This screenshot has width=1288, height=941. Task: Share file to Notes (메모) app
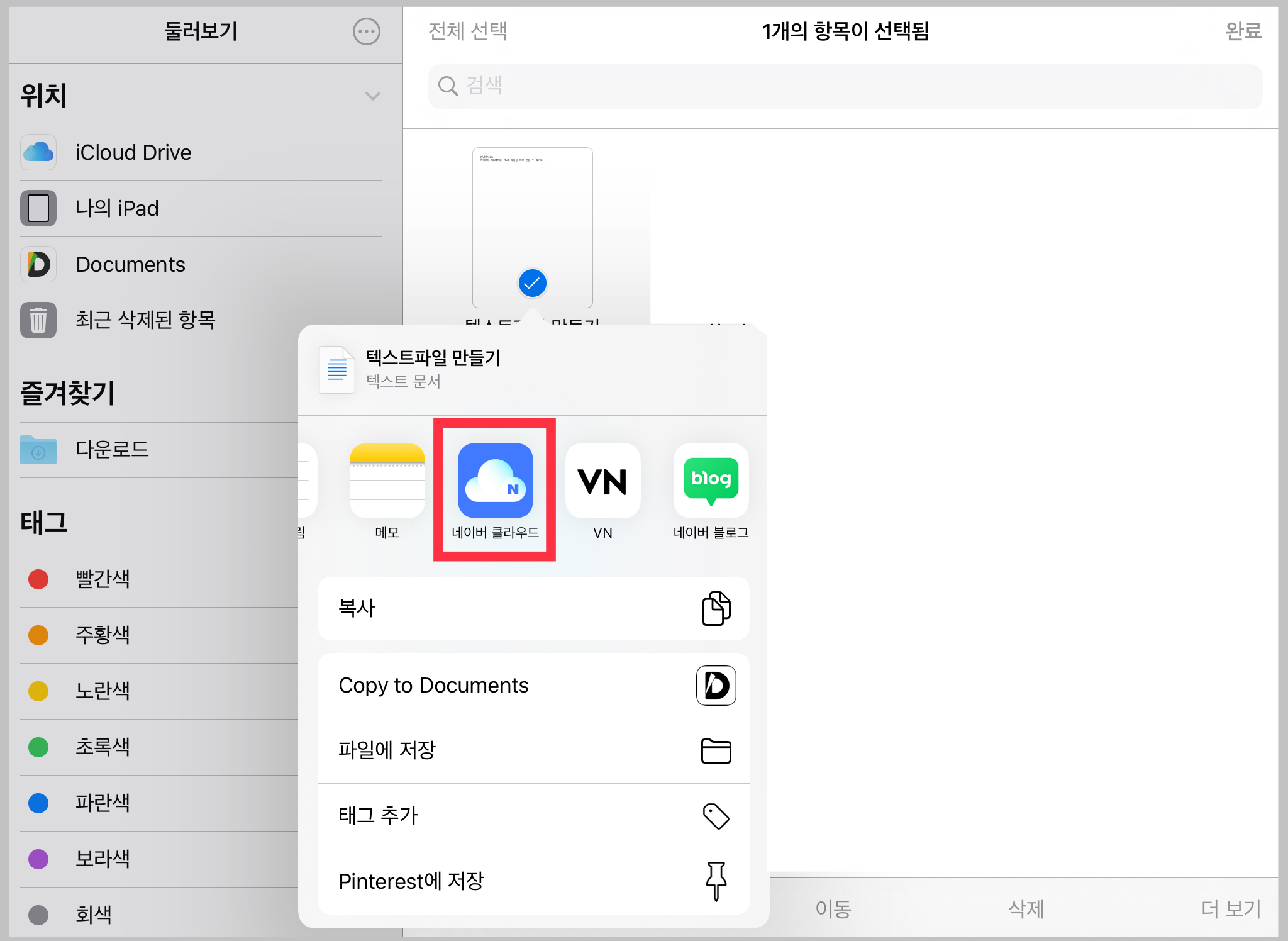tap(387, 481)
